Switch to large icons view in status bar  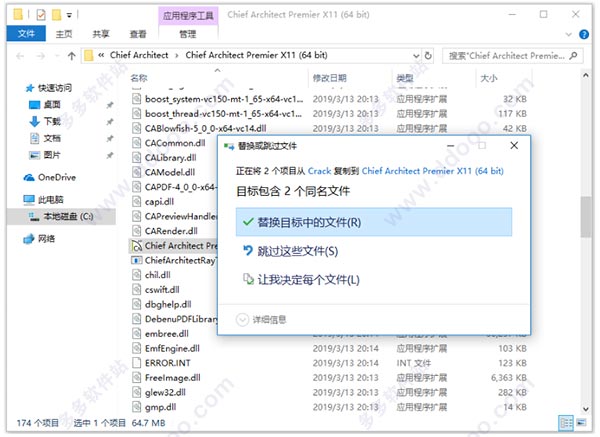point(581,423)
